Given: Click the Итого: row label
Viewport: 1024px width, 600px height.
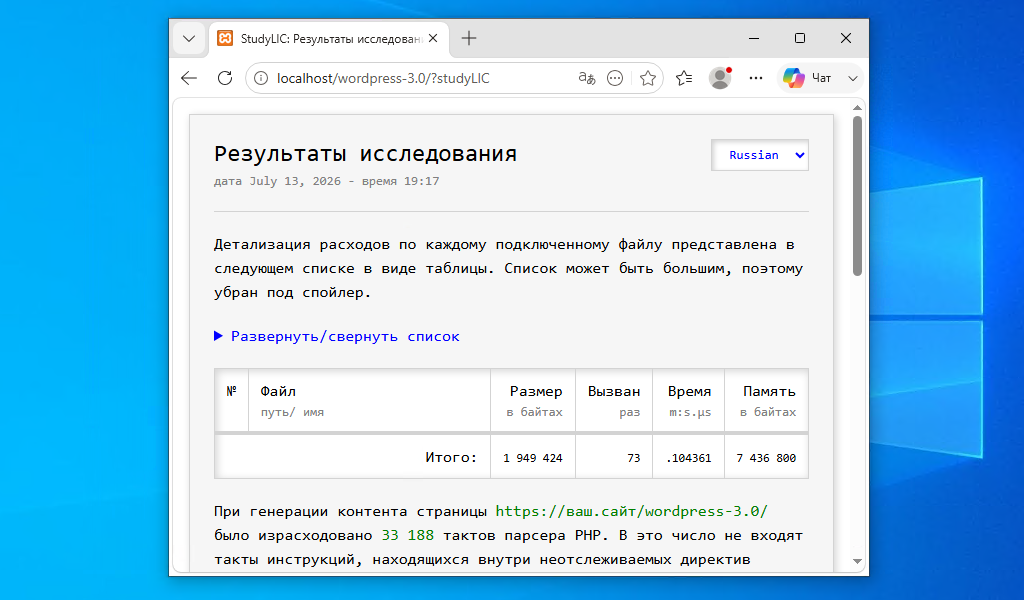Looking at the screenshot, I should click(451, 458).
